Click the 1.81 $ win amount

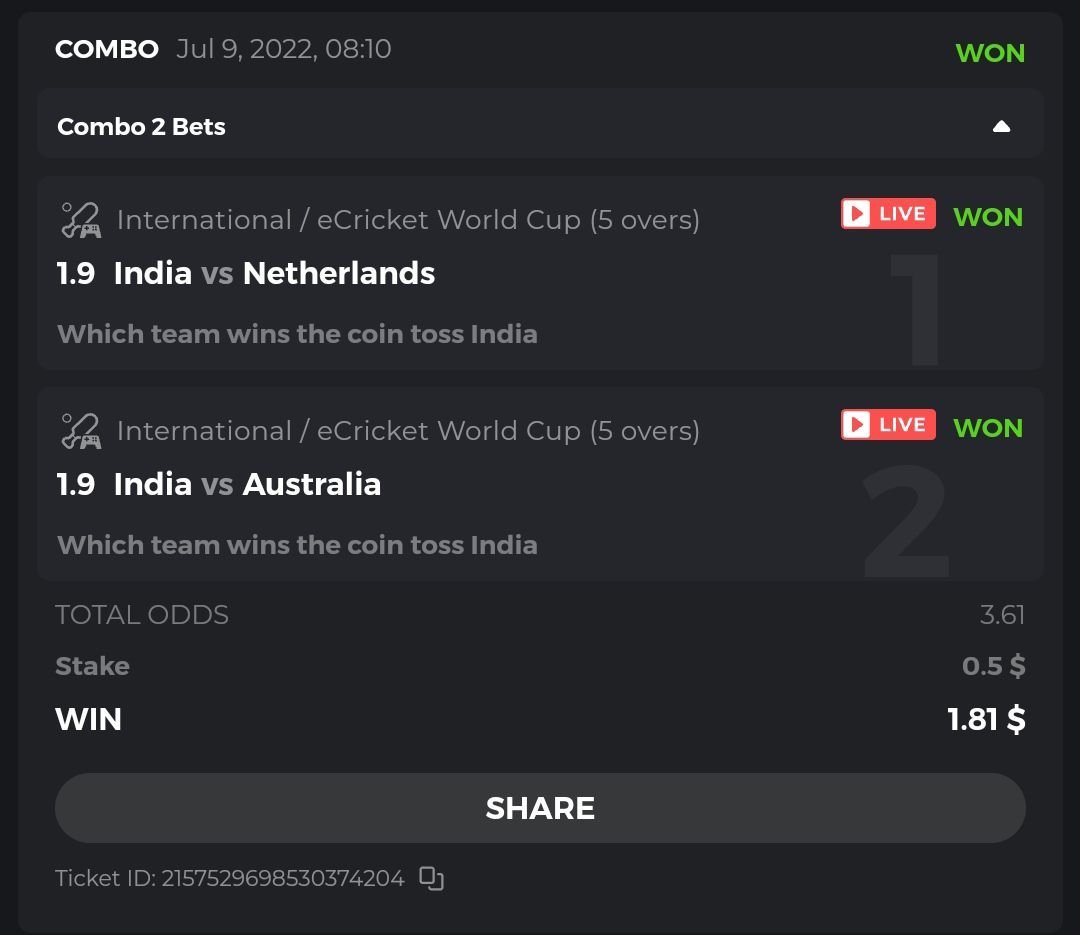tap(986, 719)
